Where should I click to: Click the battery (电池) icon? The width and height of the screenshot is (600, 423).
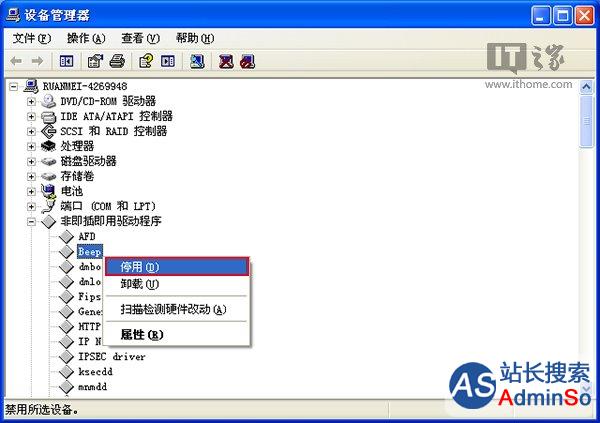(x=49, y=191)
